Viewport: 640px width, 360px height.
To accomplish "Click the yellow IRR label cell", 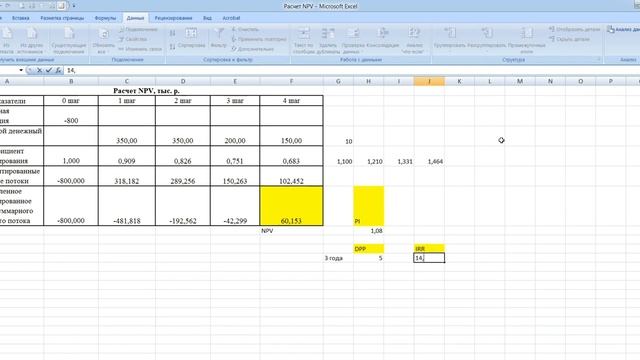I will coord(429,249).
